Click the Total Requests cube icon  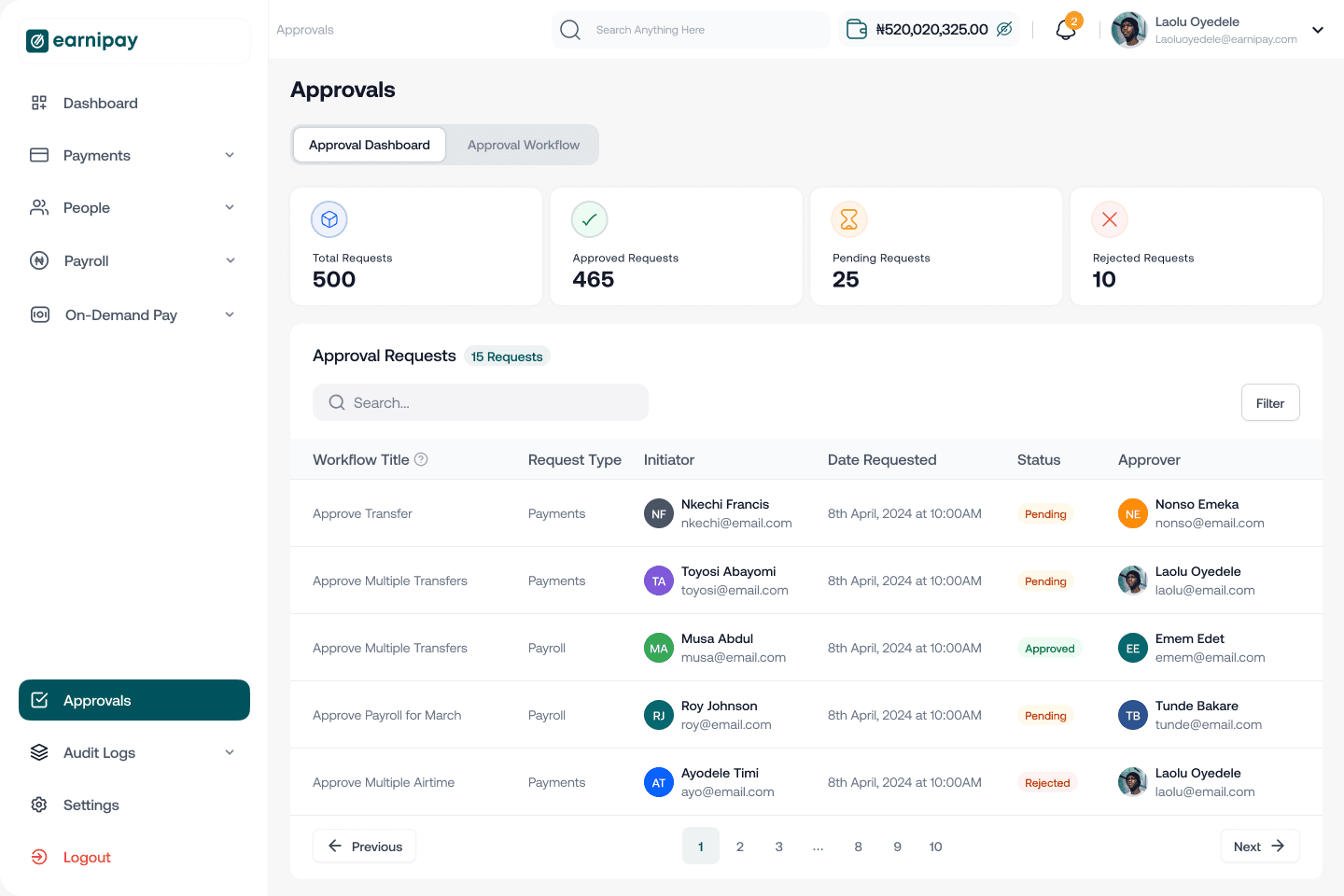click(329, 219)
